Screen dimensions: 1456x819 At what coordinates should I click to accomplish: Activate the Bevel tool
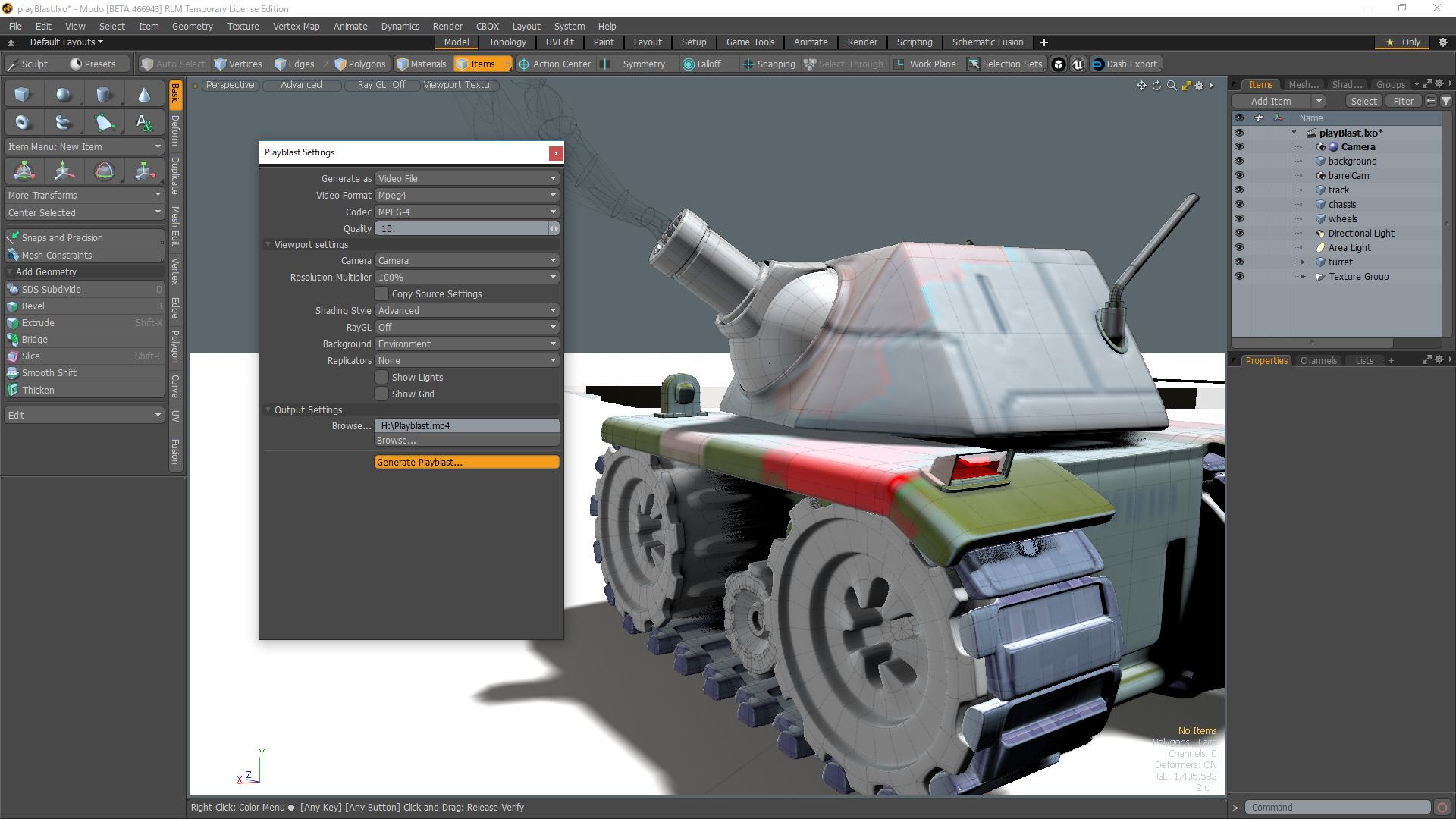(33, 306)
